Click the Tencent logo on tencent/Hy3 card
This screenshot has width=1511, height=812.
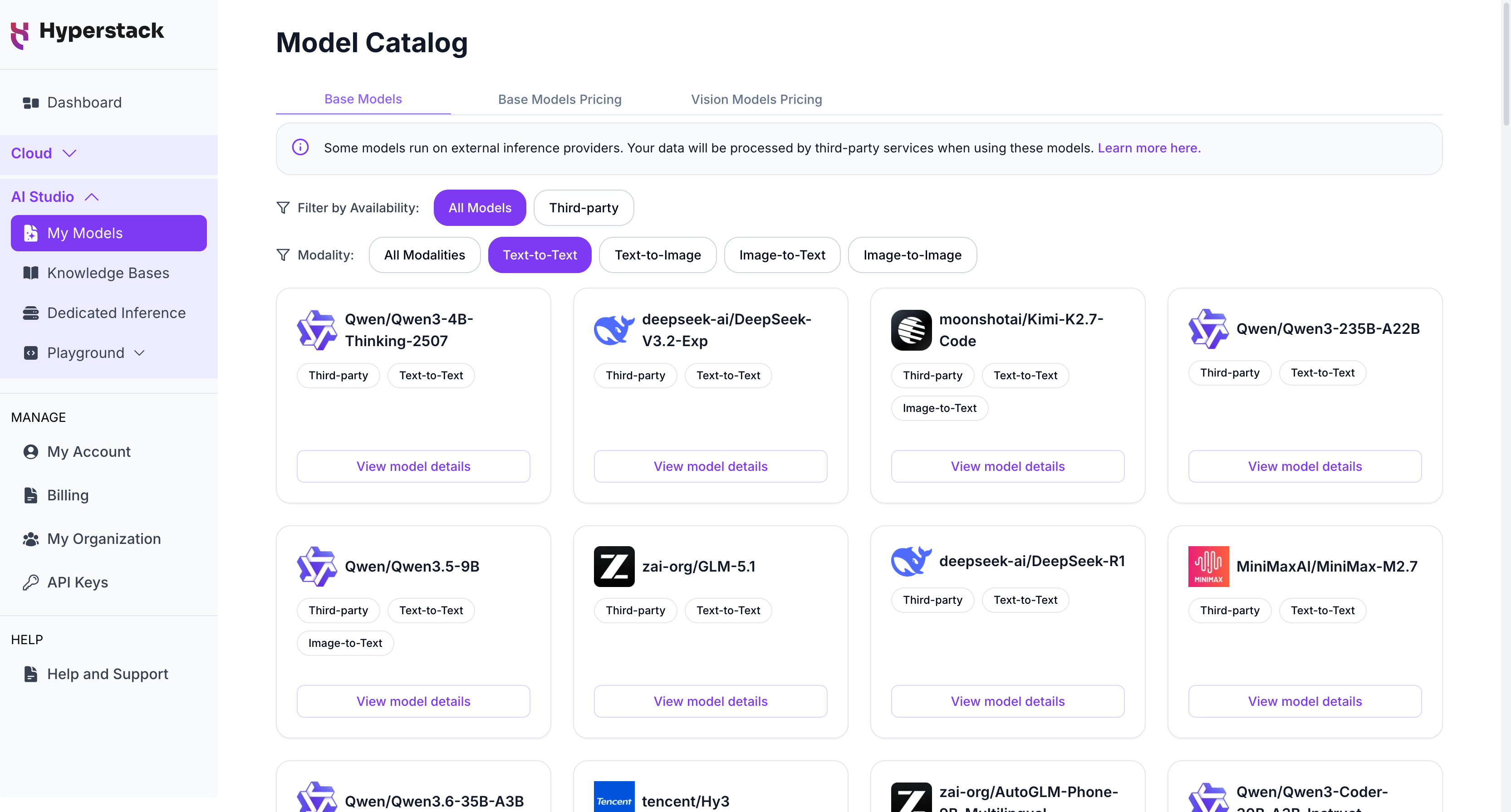pyautogui.click(x=614, y=796)
